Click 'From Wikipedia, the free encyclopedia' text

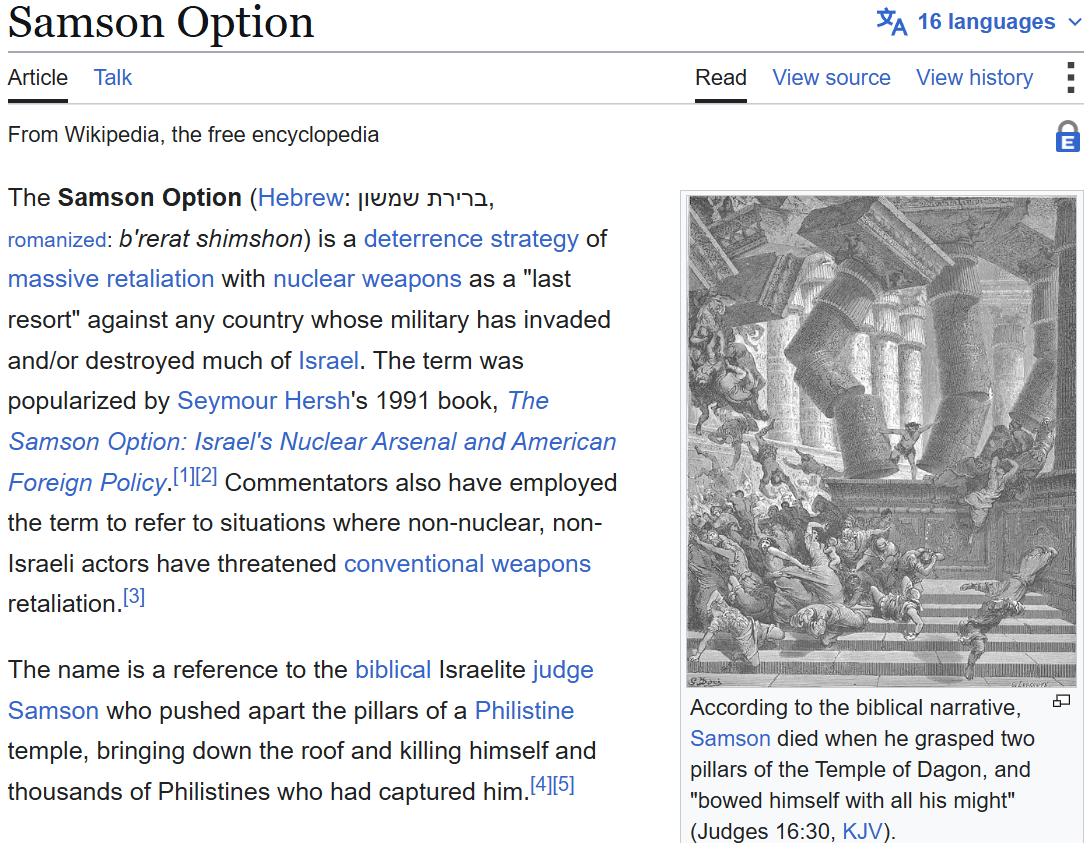click(x=193, y=134)
